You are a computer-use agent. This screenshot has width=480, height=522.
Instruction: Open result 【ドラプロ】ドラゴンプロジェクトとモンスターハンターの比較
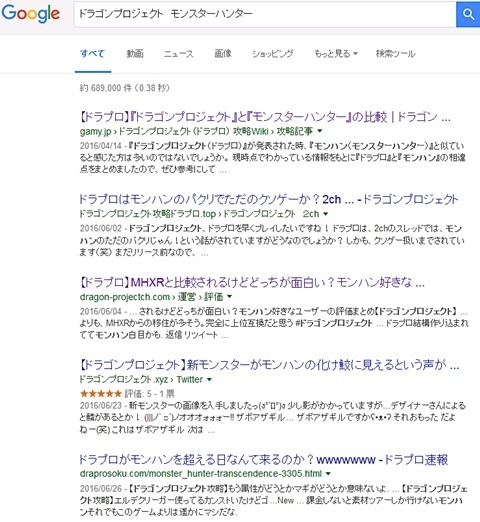pyautogui.click(x=265, y=117)
